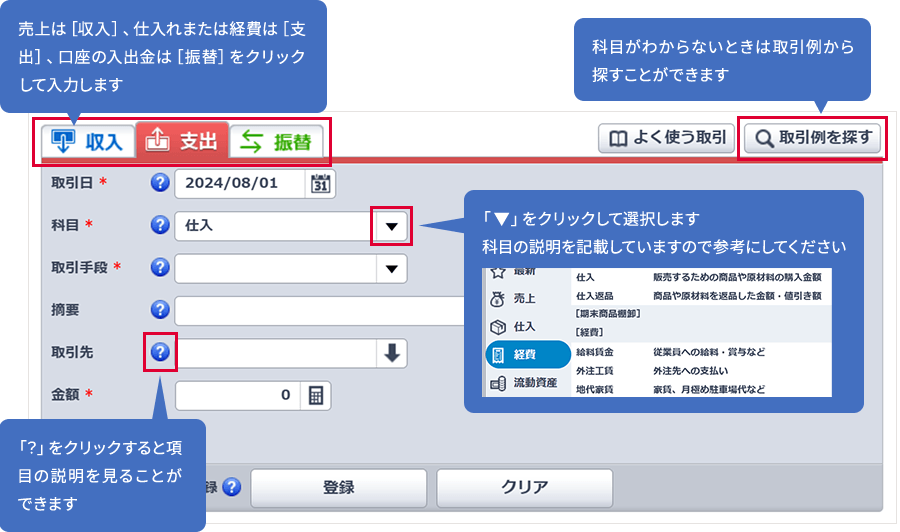Open help for 摘要 field
This screenshot has width=900, height=532.
tap(160, 310)
